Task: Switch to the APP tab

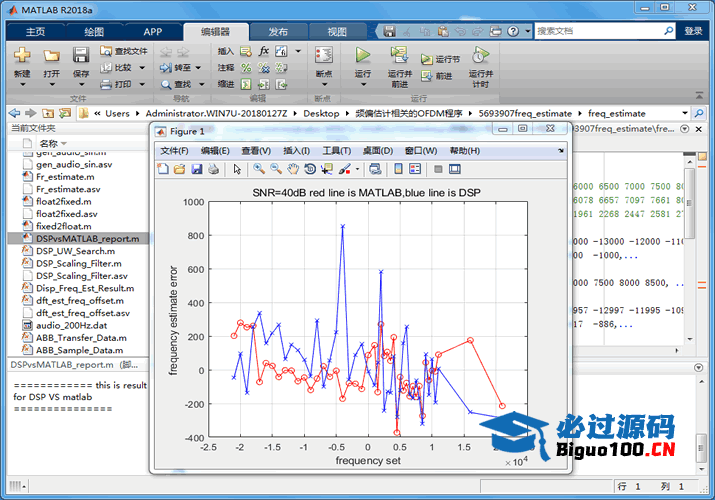Action: click(x=153, y=31)
